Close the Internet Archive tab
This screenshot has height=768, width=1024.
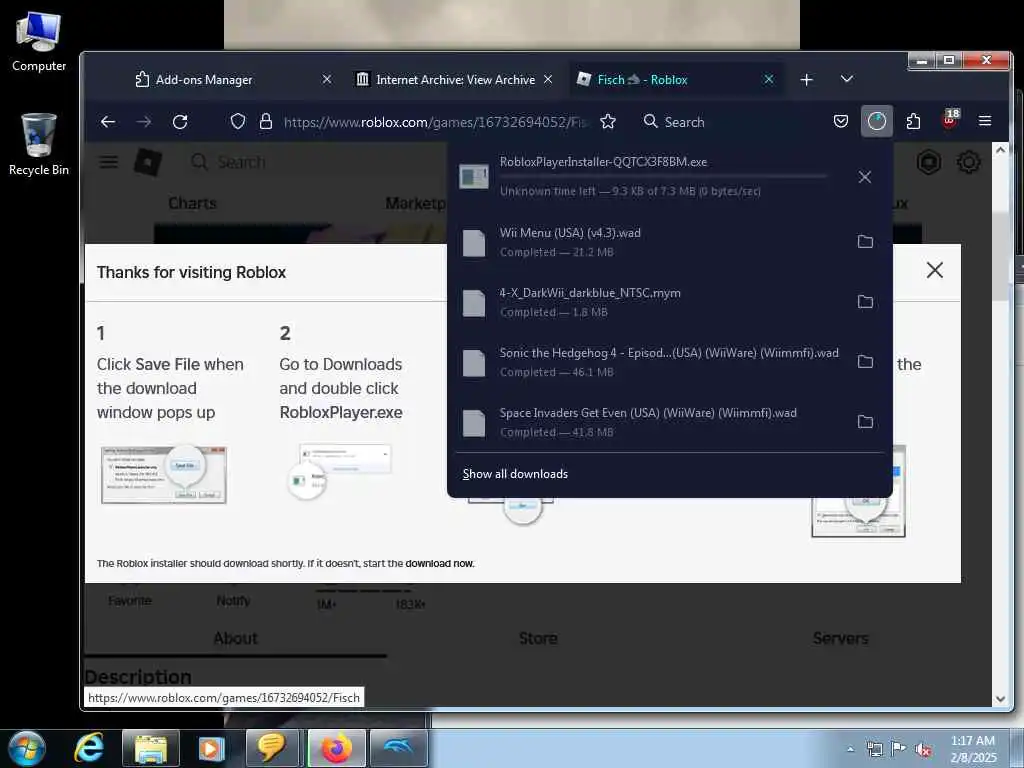tap(548, 79)
